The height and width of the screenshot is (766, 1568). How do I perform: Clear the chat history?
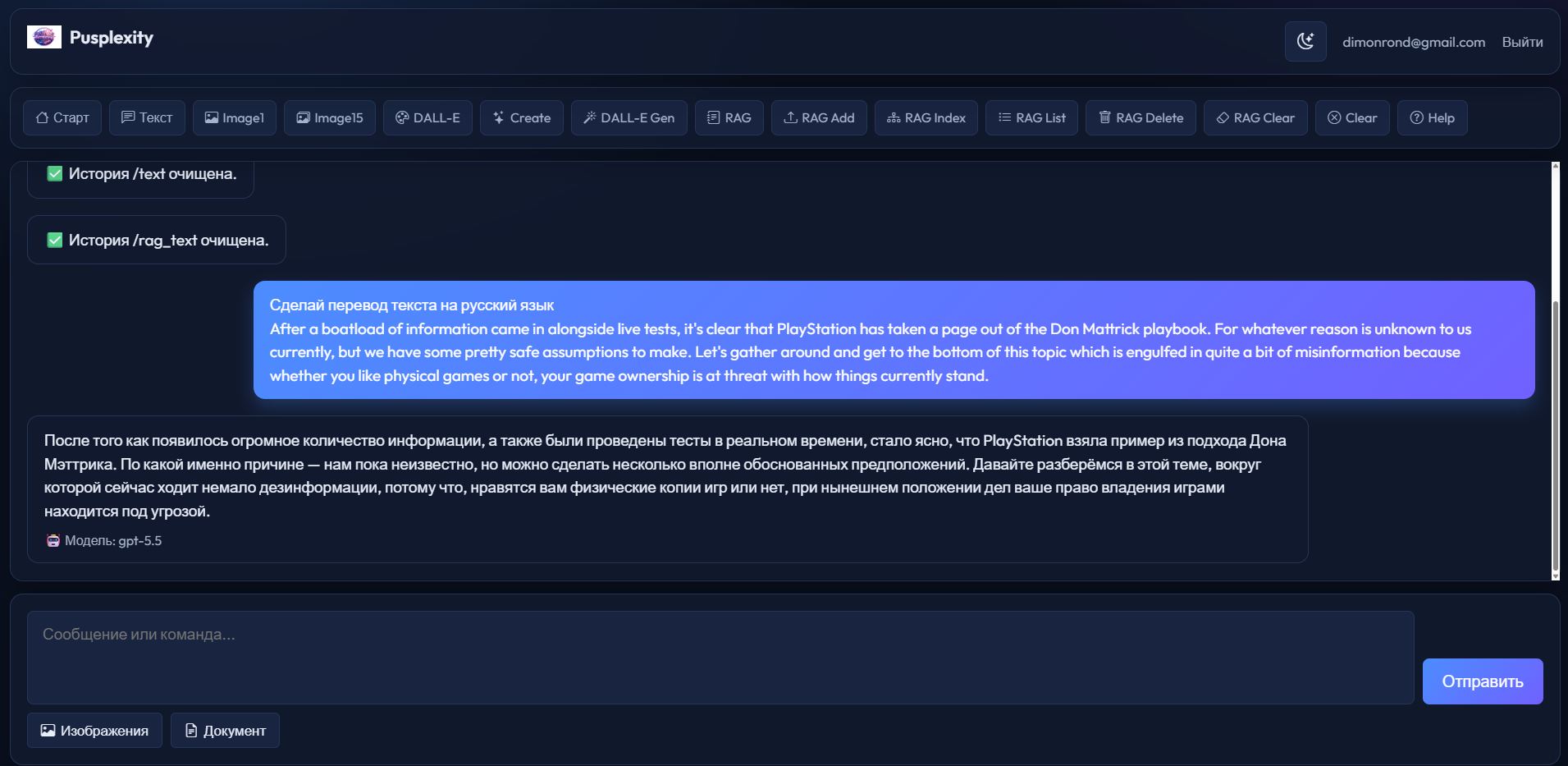[x=1351, y=117]
